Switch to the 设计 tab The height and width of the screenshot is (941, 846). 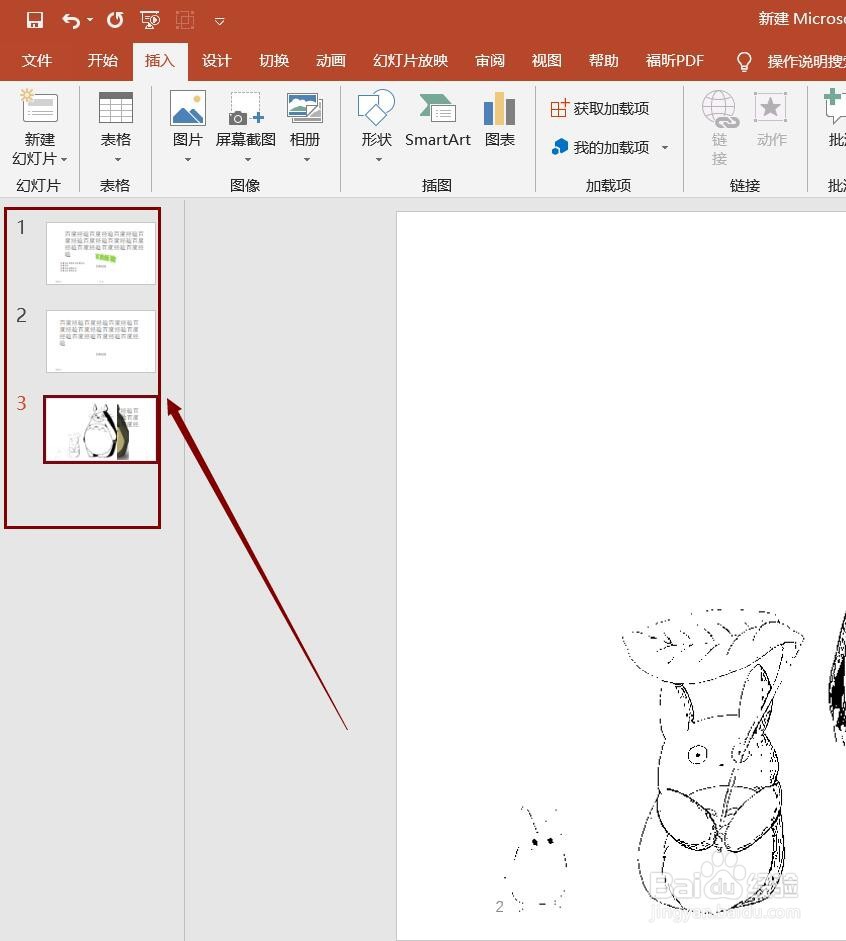[217, 61]
